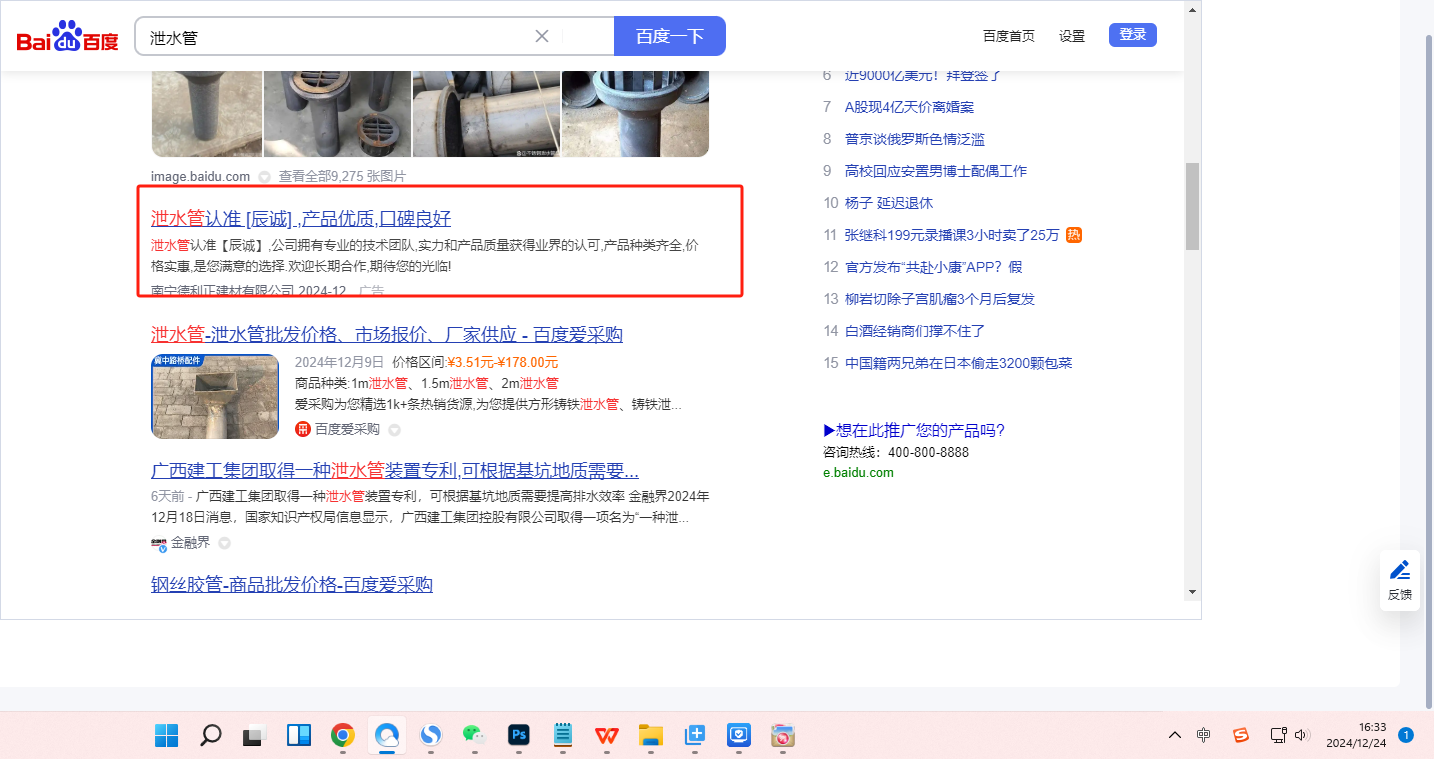1434x759 pixels.
Task: Clear the search box with the X icon
Action: pos(542,36)
